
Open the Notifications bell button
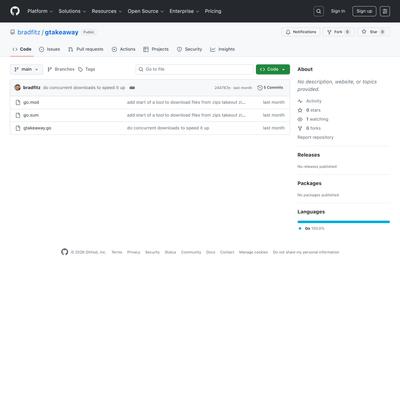(301, 32)
